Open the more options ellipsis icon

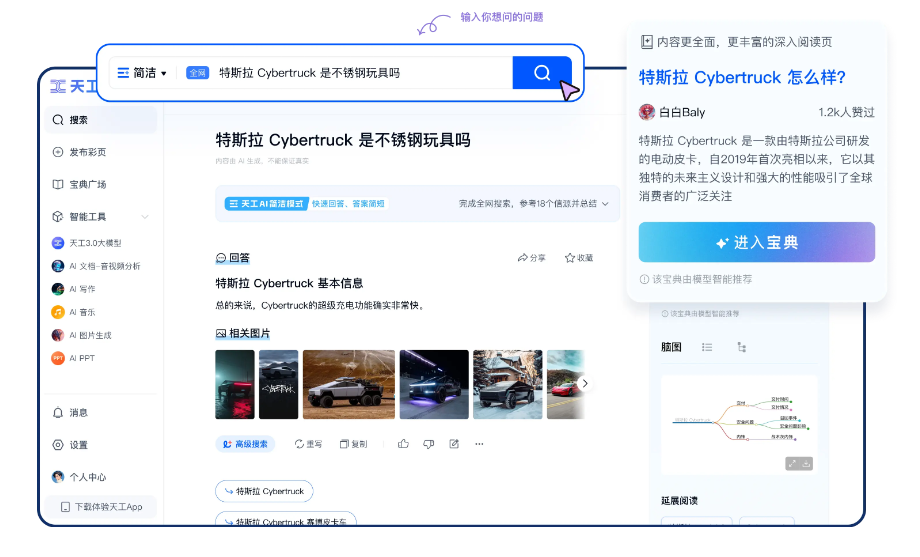pyautogui.click(x=479, y=444)
